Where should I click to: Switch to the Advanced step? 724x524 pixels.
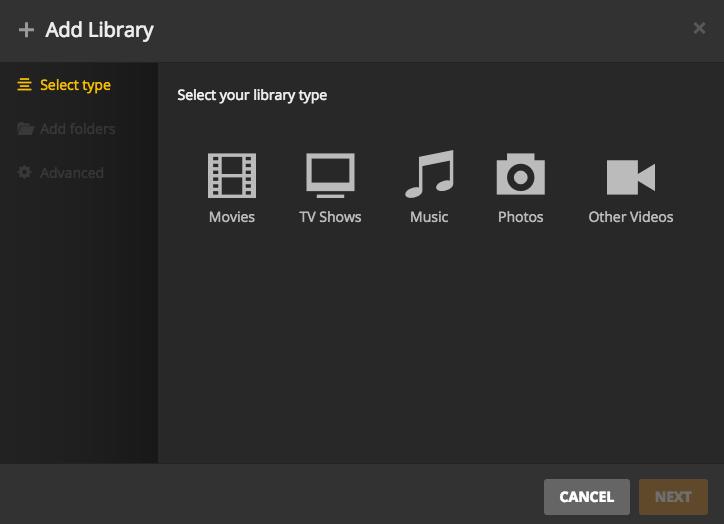[71, 173]
